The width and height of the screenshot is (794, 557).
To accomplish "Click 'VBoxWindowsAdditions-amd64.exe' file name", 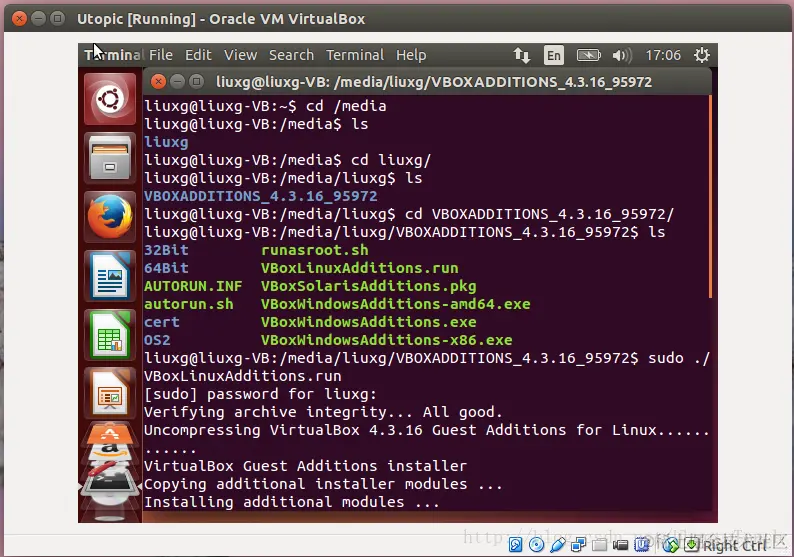I will 395,304.
